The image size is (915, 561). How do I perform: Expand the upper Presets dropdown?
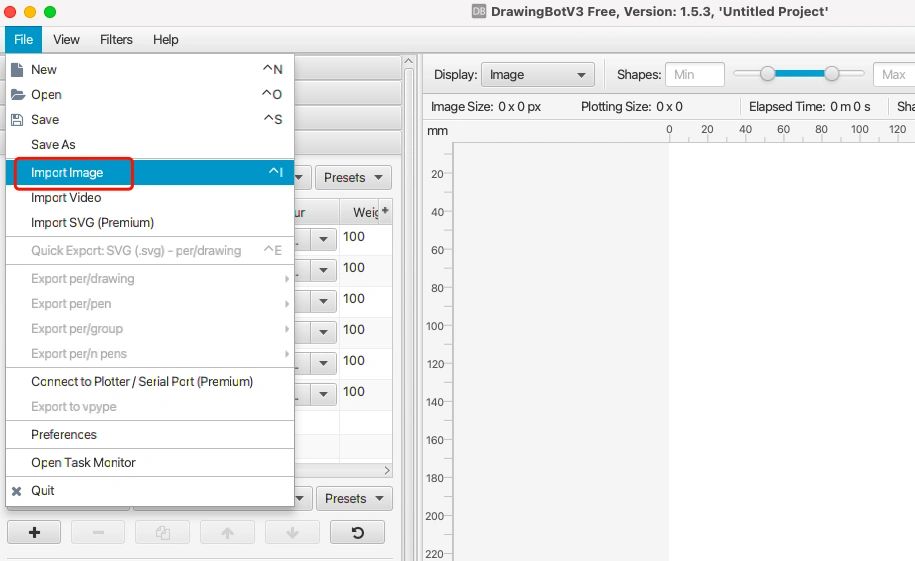click(354, 177)
